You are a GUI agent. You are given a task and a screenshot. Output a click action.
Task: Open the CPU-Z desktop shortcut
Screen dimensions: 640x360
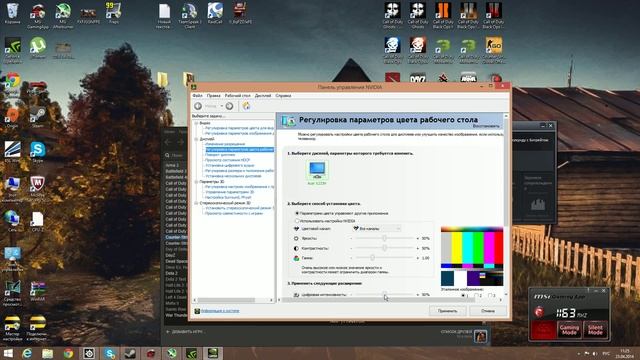click(x=38, y=222)
